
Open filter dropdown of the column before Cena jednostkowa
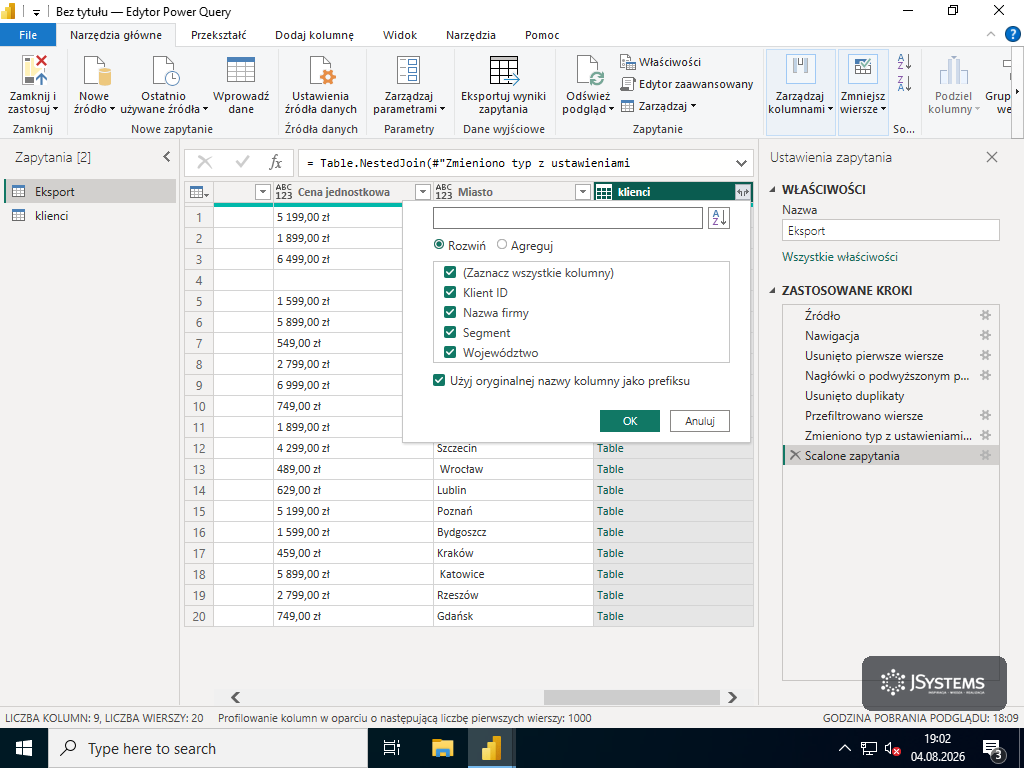[x=263, y=192]
